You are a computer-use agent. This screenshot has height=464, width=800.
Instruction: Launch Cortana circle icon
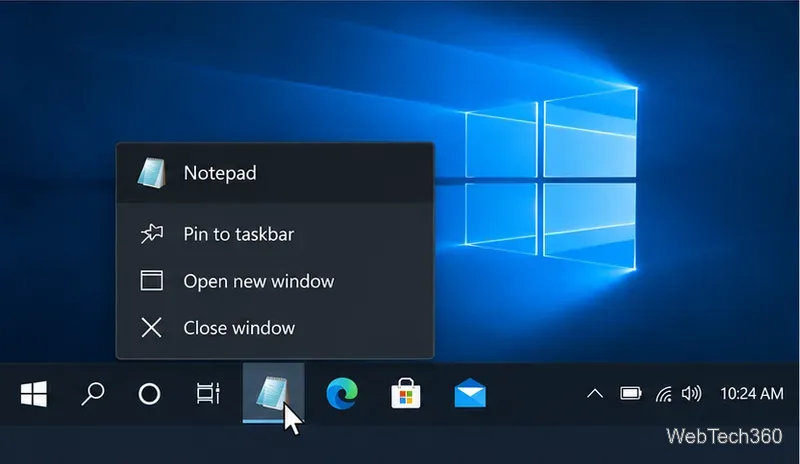pyautogui.click(x=149, y=394)
